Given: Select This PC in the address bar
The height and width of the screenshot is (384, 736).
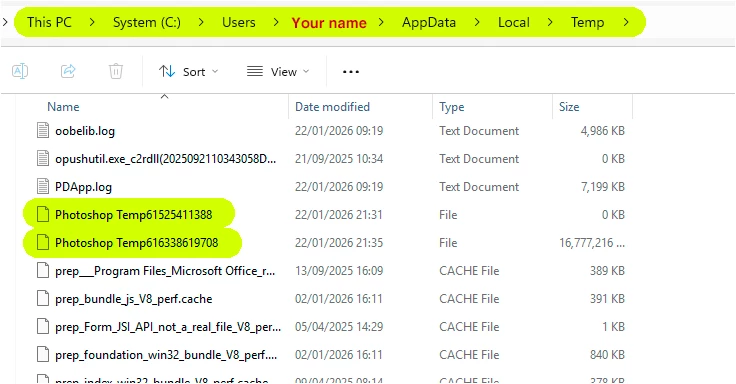Looking at the screenshot, I should [49, 22].
